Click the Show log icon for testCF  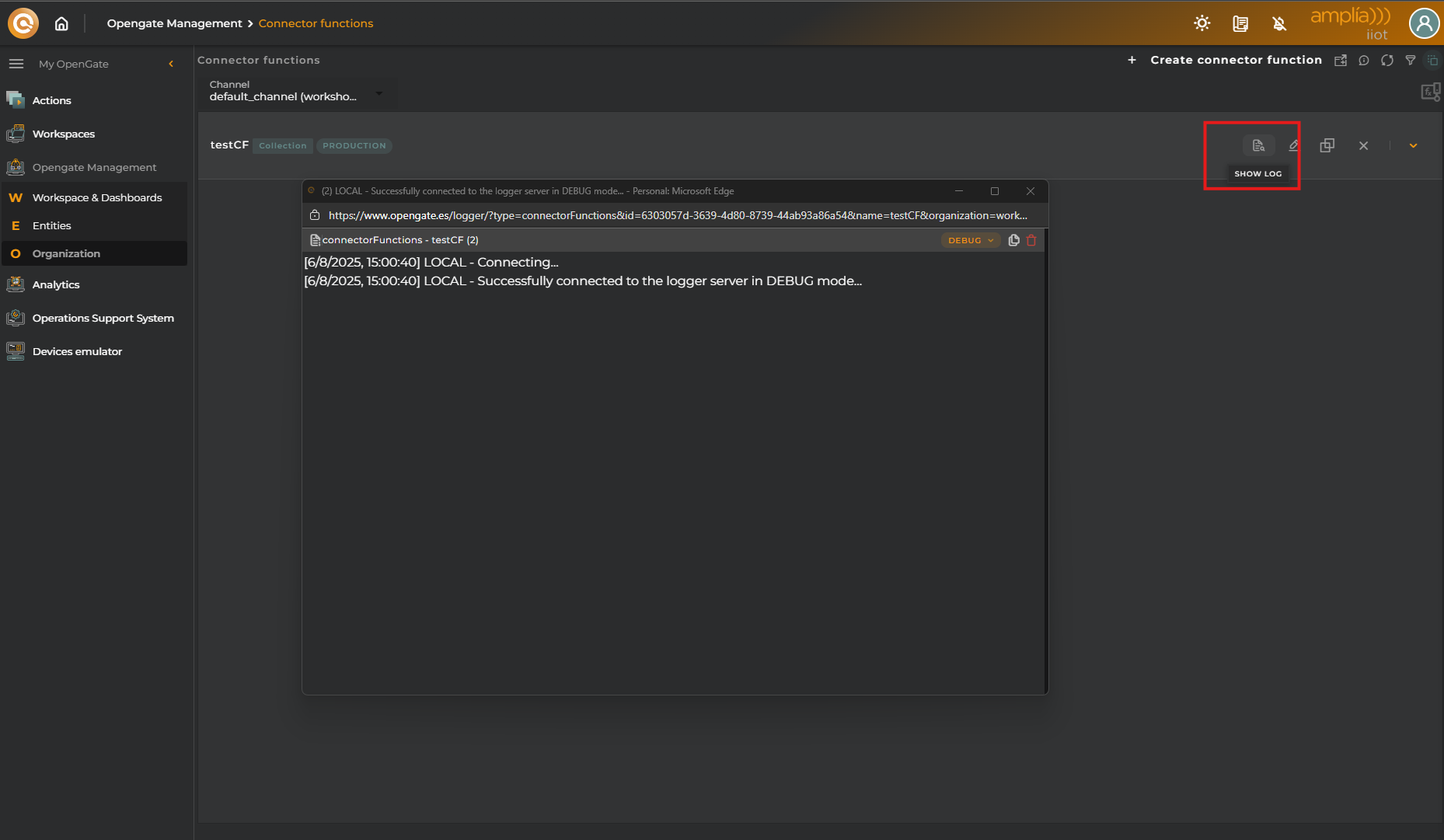[1258, 145]
